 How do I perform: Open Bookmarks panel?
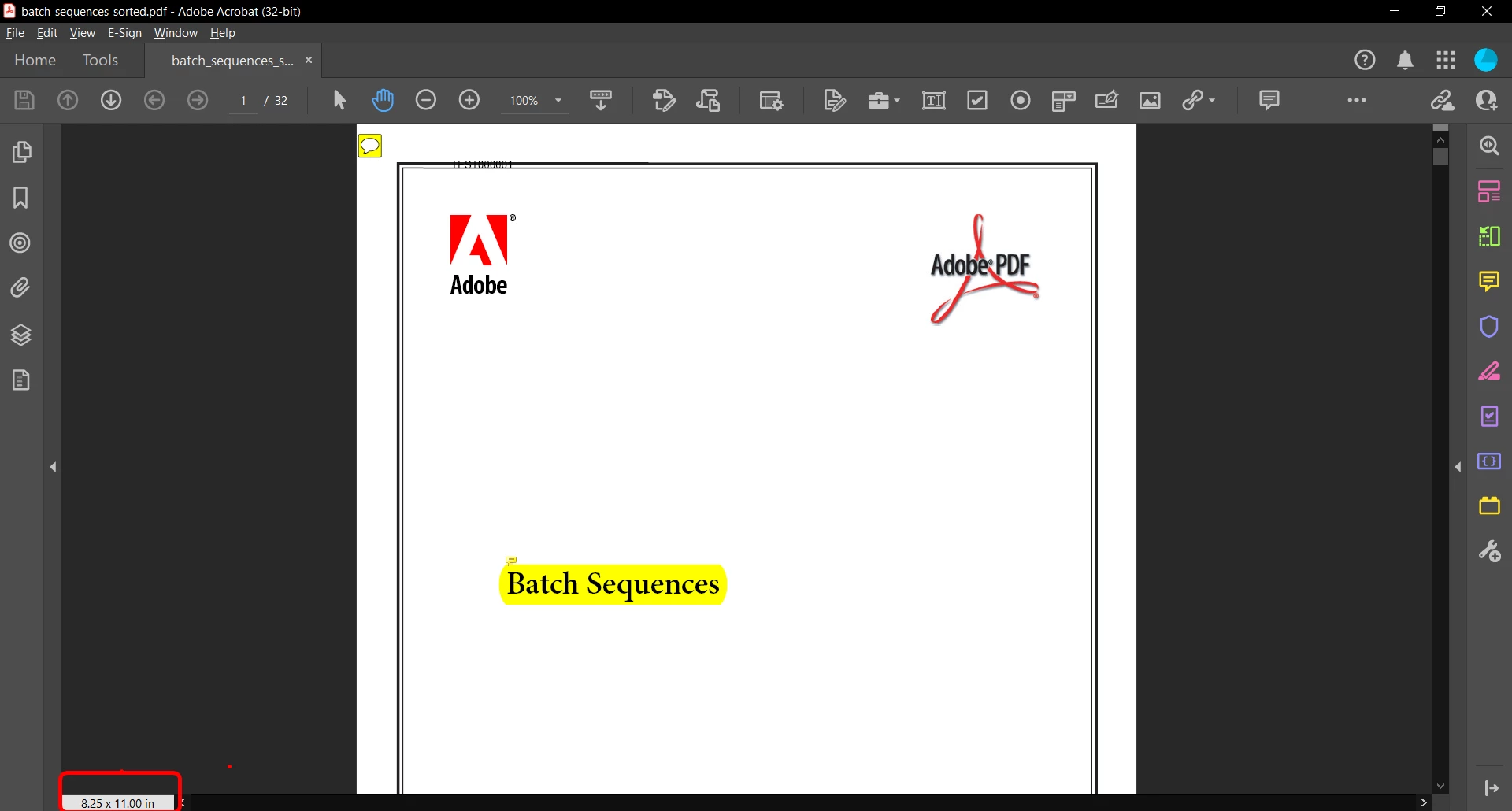21,198
